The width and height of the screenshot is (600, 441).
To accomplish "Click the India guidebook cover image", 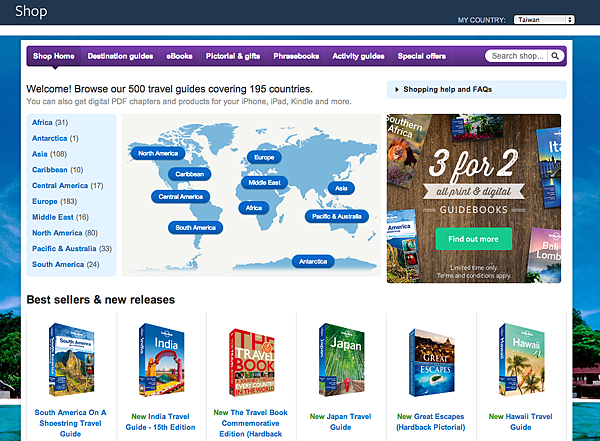I will pos(161,360).
